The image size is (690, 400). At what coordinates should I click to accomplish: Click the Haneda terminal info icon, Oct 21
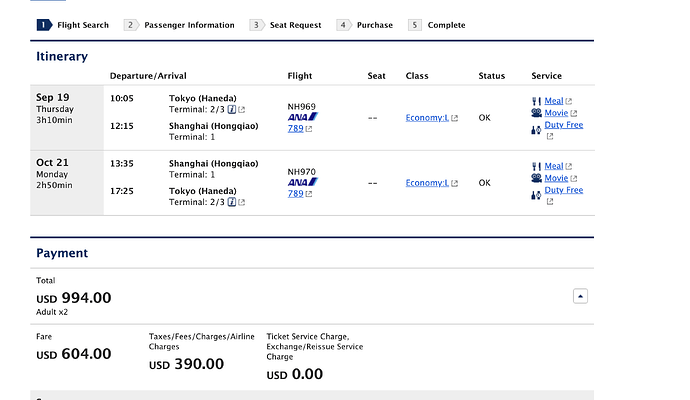(x=231, y=202)
